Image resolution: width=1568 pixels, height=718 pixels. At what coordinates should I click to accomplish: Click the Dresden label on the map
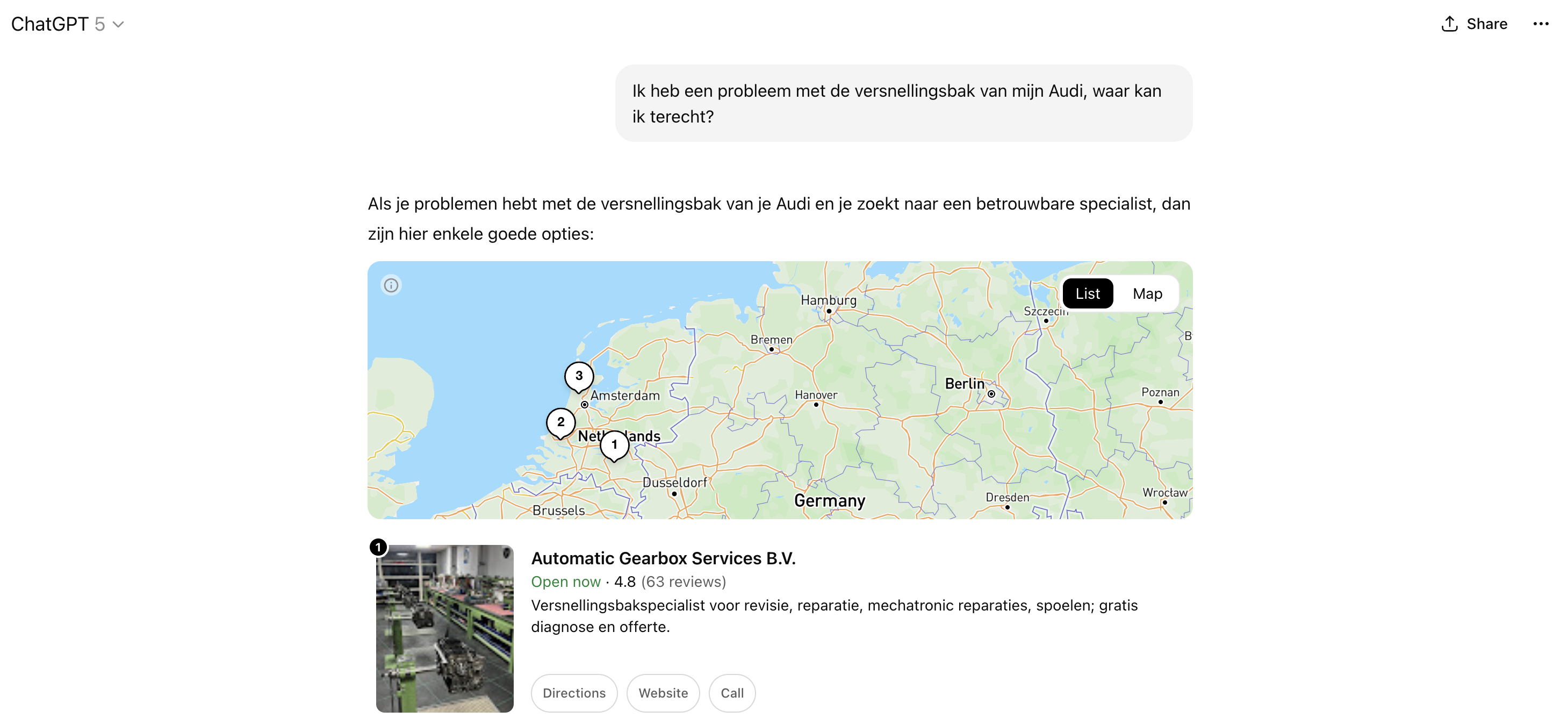pos(1007,497)
